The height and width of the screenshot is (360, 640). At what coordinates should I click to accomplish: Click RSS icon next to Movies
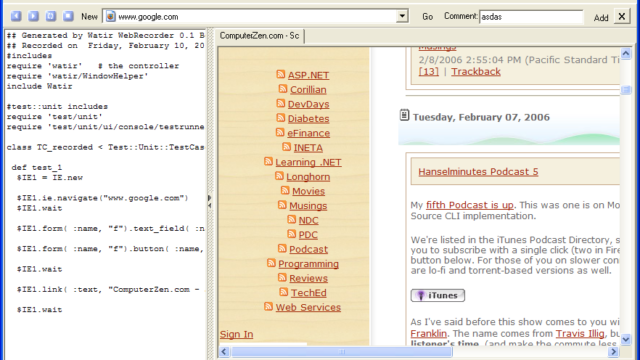point(285,190)
